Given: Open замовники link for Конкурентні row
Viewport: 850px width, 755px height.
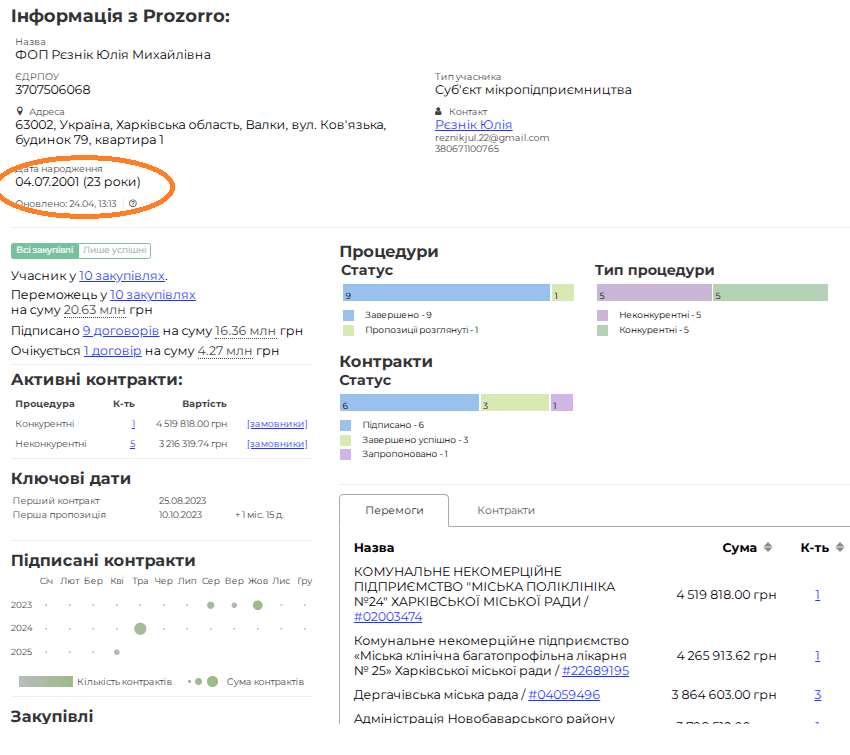Looking at the screenshot, I should coord(277,424).
